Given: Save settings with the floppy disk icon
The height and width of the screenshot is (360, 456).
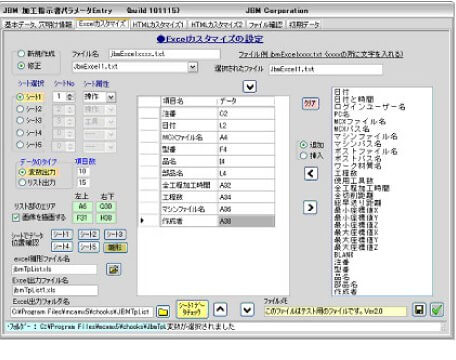Looking at the screenshot, I should [419, 310].
